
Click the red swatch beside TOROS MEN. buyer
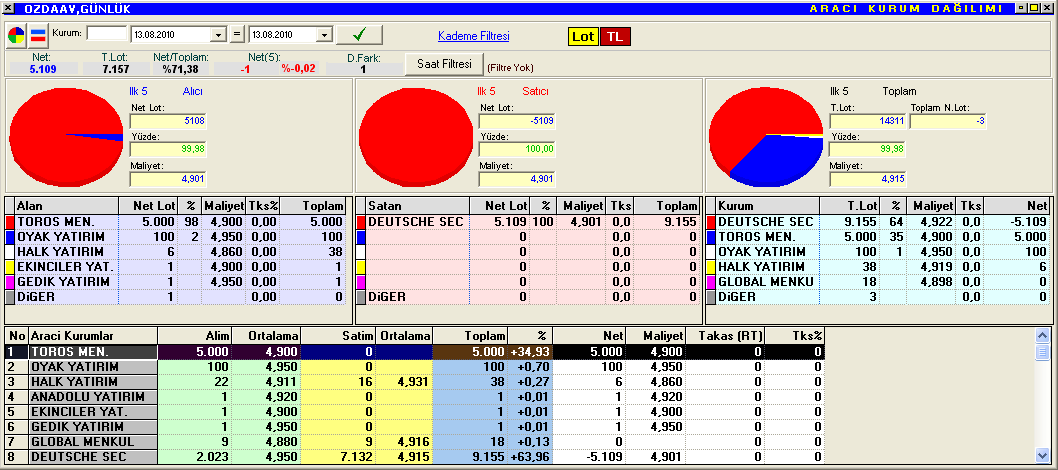point(10,221)
